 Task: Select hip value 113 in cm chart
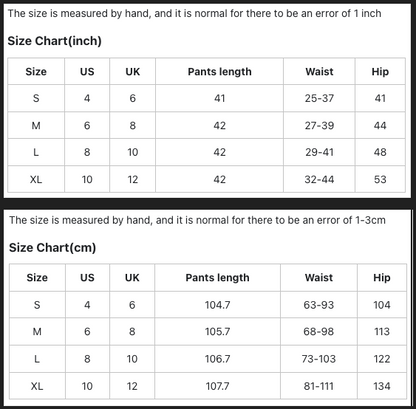tap(382, 332)
